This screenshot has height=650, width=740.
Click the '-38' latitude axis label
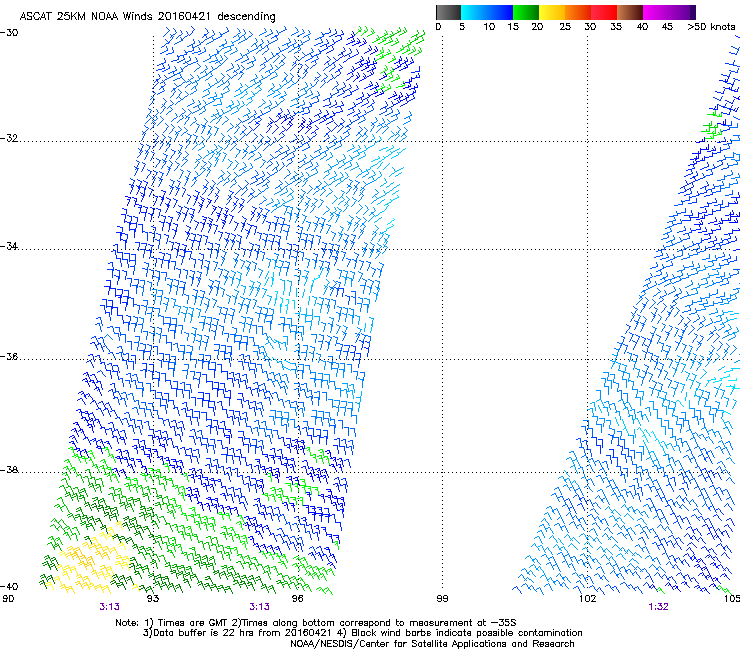(x=9, y=470)
